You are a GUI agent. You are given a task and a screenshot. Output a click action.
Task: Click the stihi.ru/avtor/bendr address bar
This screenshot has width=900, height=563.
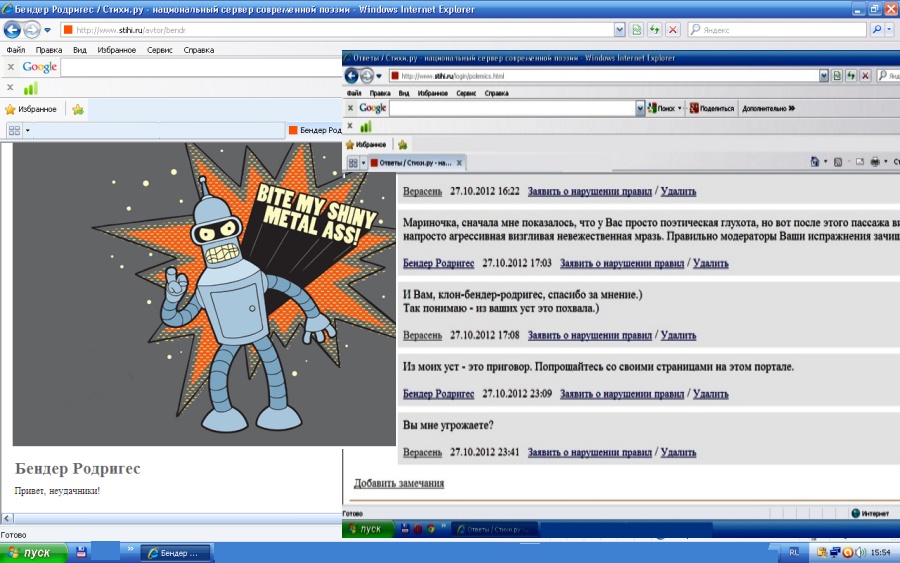336,30
